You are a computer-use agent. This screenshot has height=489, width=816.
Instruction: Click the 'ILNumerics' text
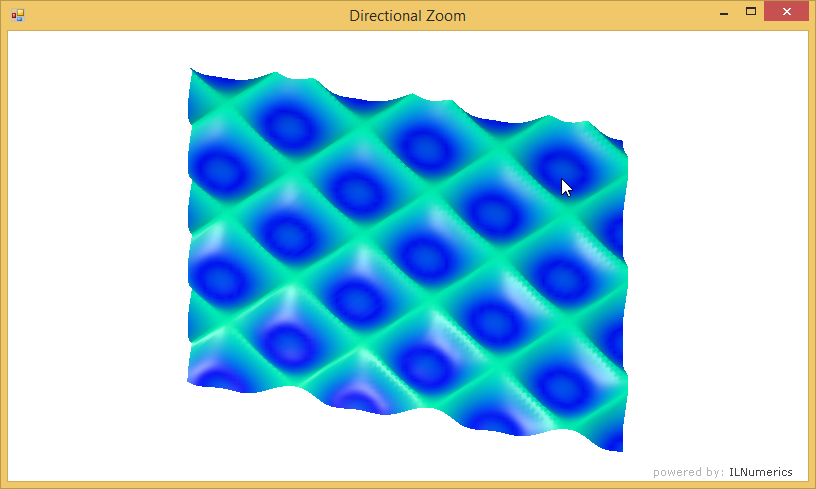tap(760, 472)
